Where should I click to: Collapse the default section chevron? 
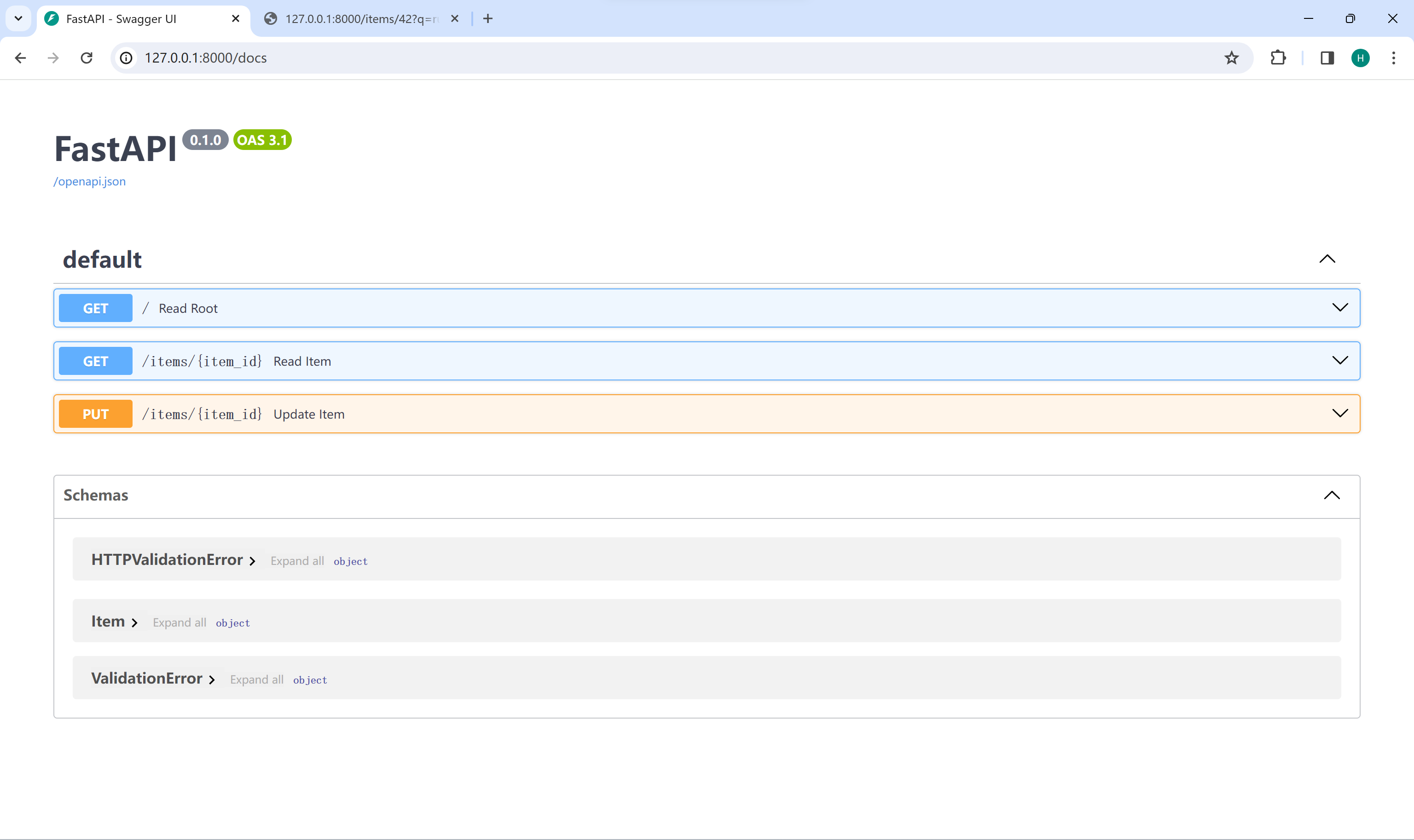[x=1327, y=259]
